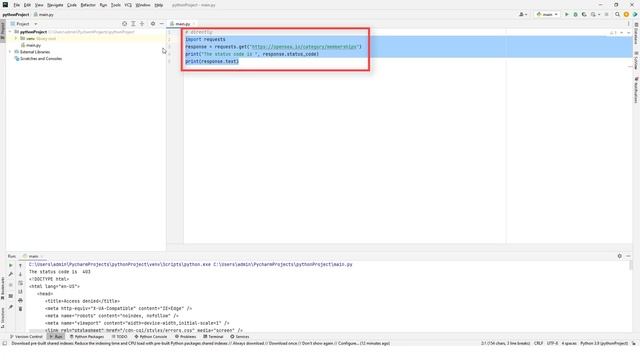Click pythonProject breadcrumb in navigation bar
Screen dimensions: 640x360
[x=16, y=15]
